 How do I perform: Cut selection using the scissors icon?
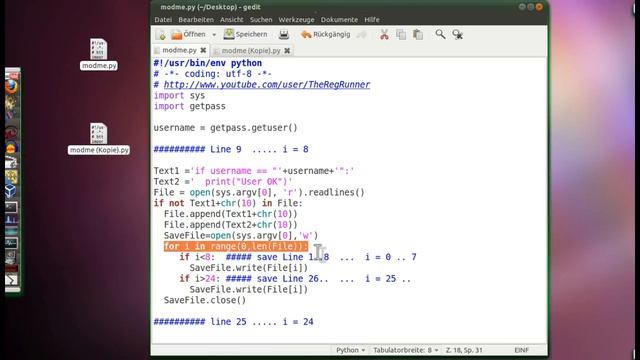point(384,35)
